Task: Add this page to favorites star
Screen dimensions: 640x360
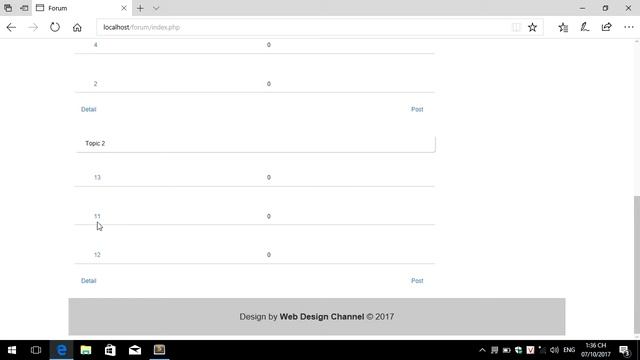Action: pos(533,27)
